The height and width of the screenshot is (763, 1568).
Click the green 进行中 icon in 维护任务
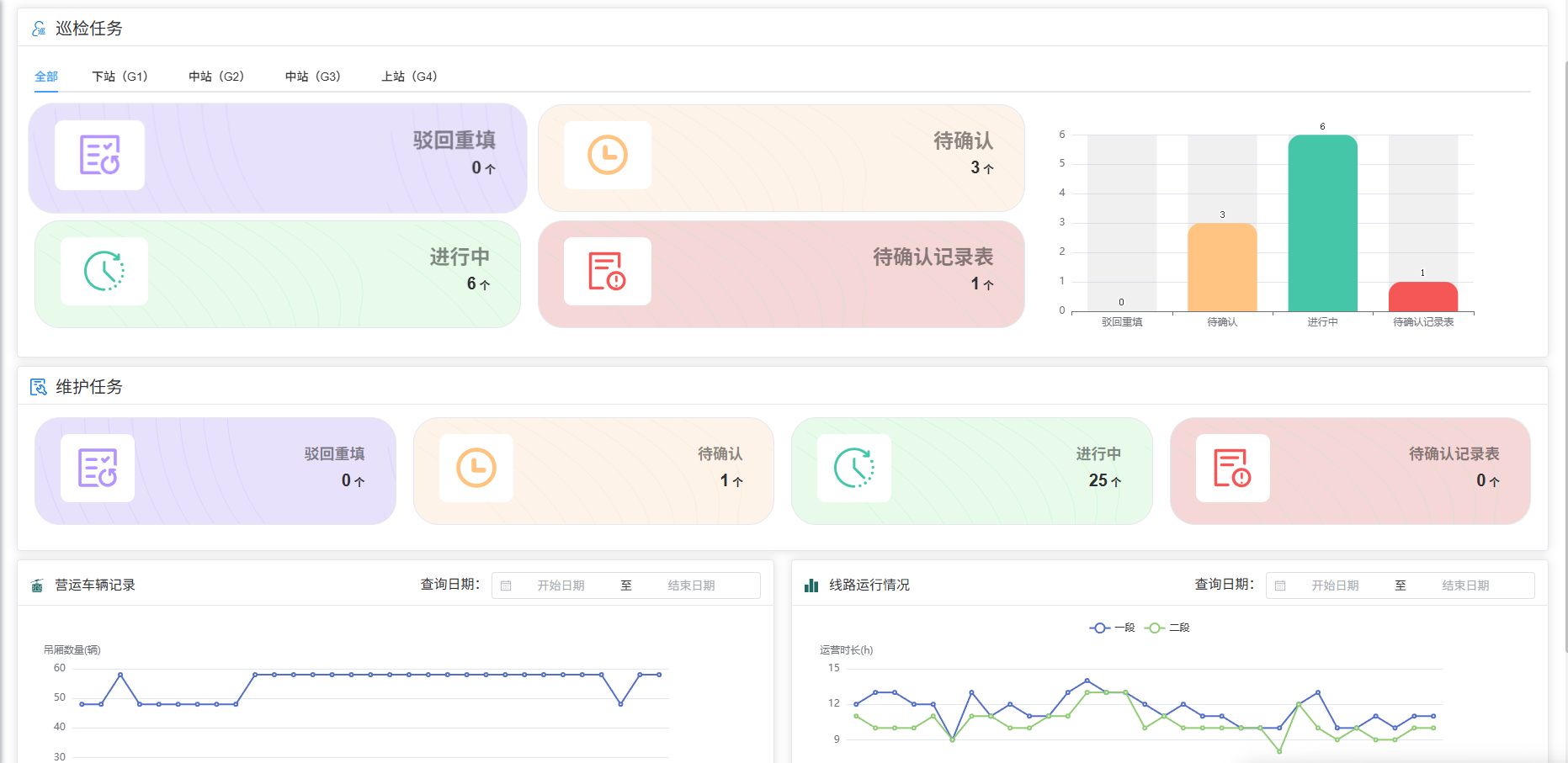coord(854,468)
